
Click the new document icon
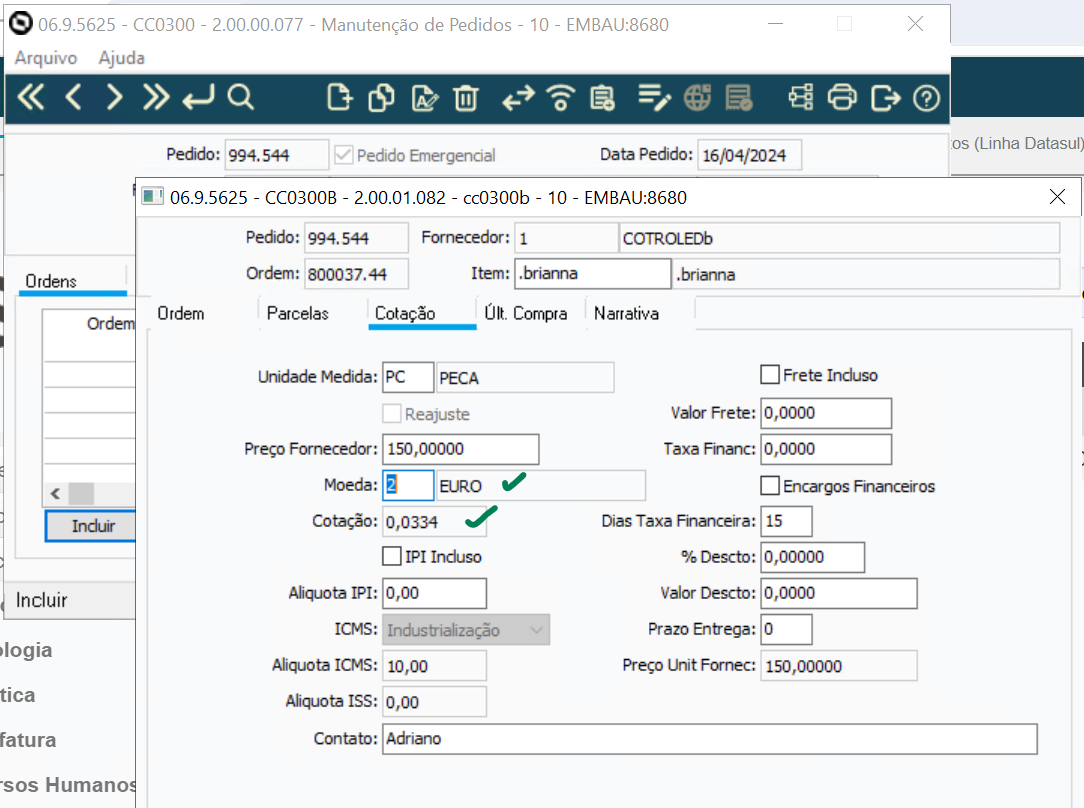340,98
